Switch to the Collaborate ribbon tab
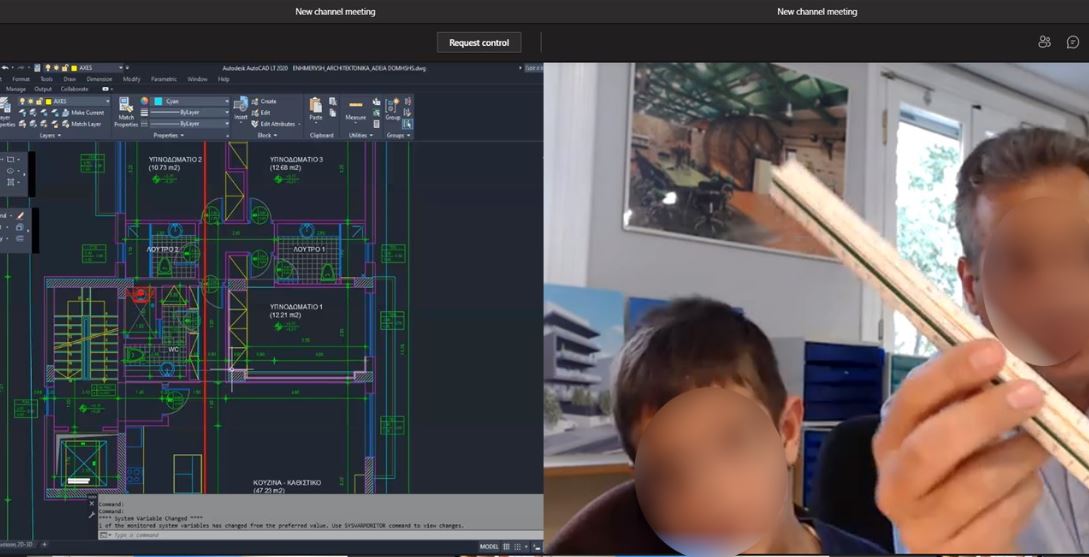Screen dimensions: 1089x557 tap(74, 89)
